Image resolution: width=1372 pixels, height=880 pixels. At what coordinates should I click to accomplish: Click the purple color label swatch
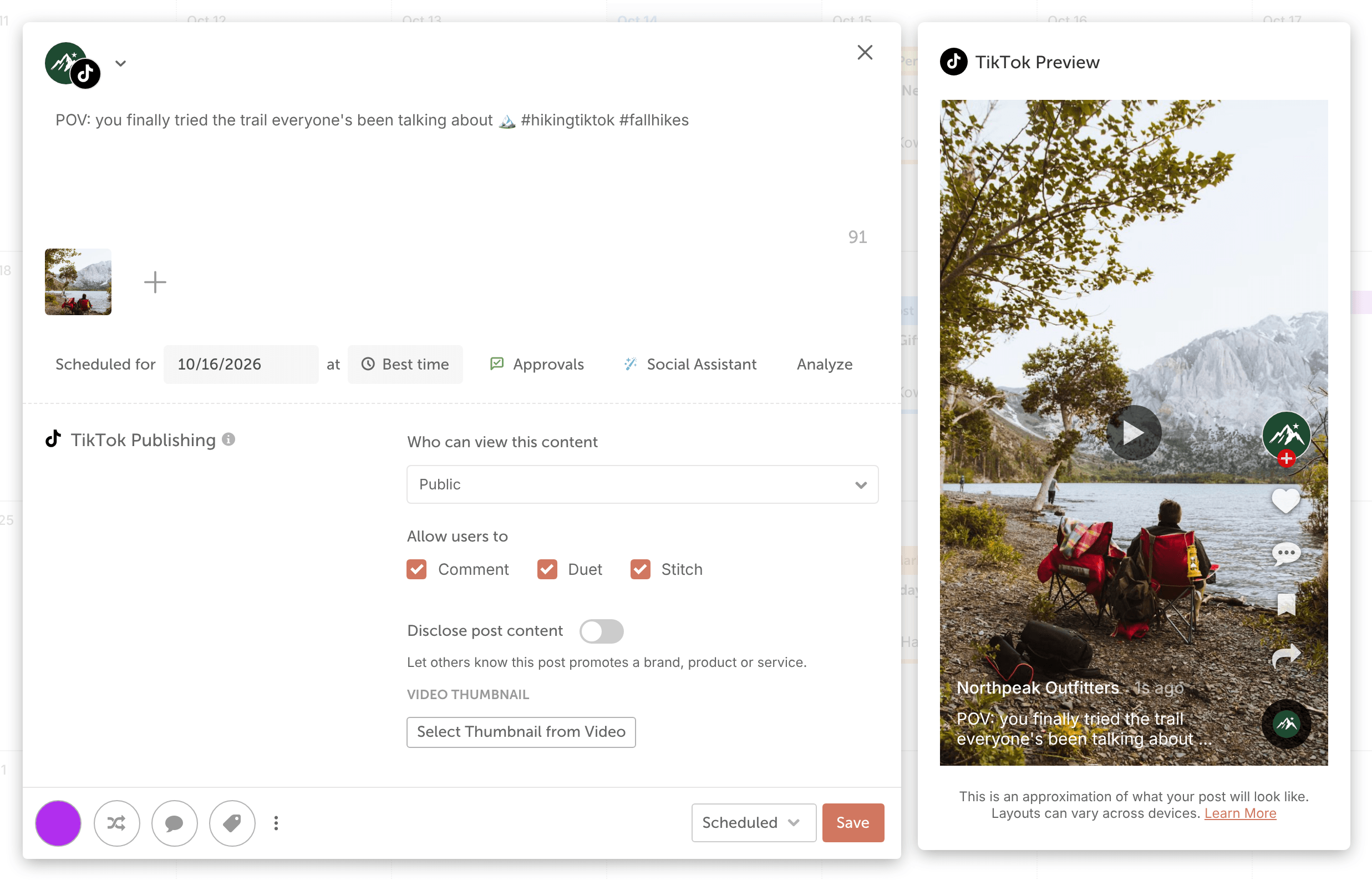click(x=58, y=823)
